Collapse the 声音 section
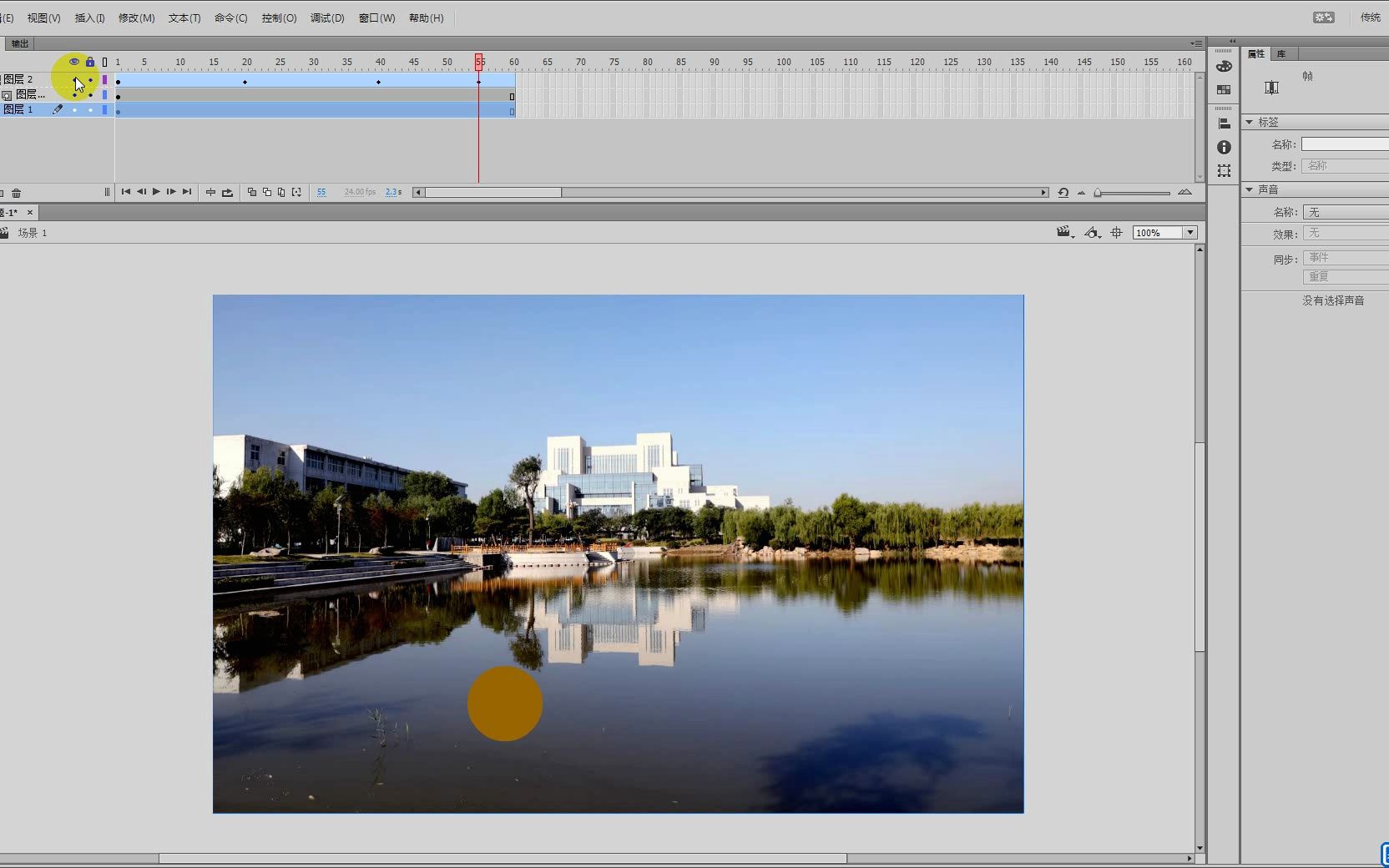 pos(1250,189)
